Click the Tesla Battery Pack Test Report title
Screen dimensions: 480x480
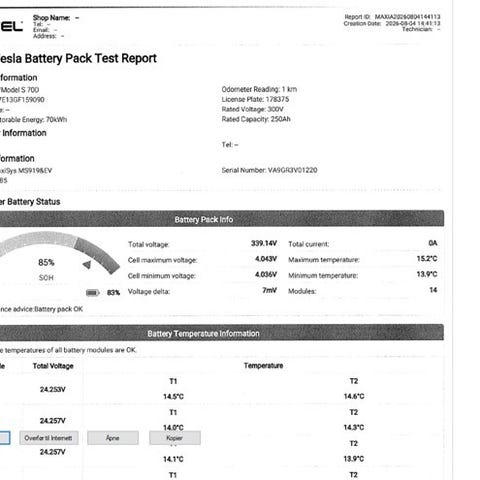click(78, 58)
